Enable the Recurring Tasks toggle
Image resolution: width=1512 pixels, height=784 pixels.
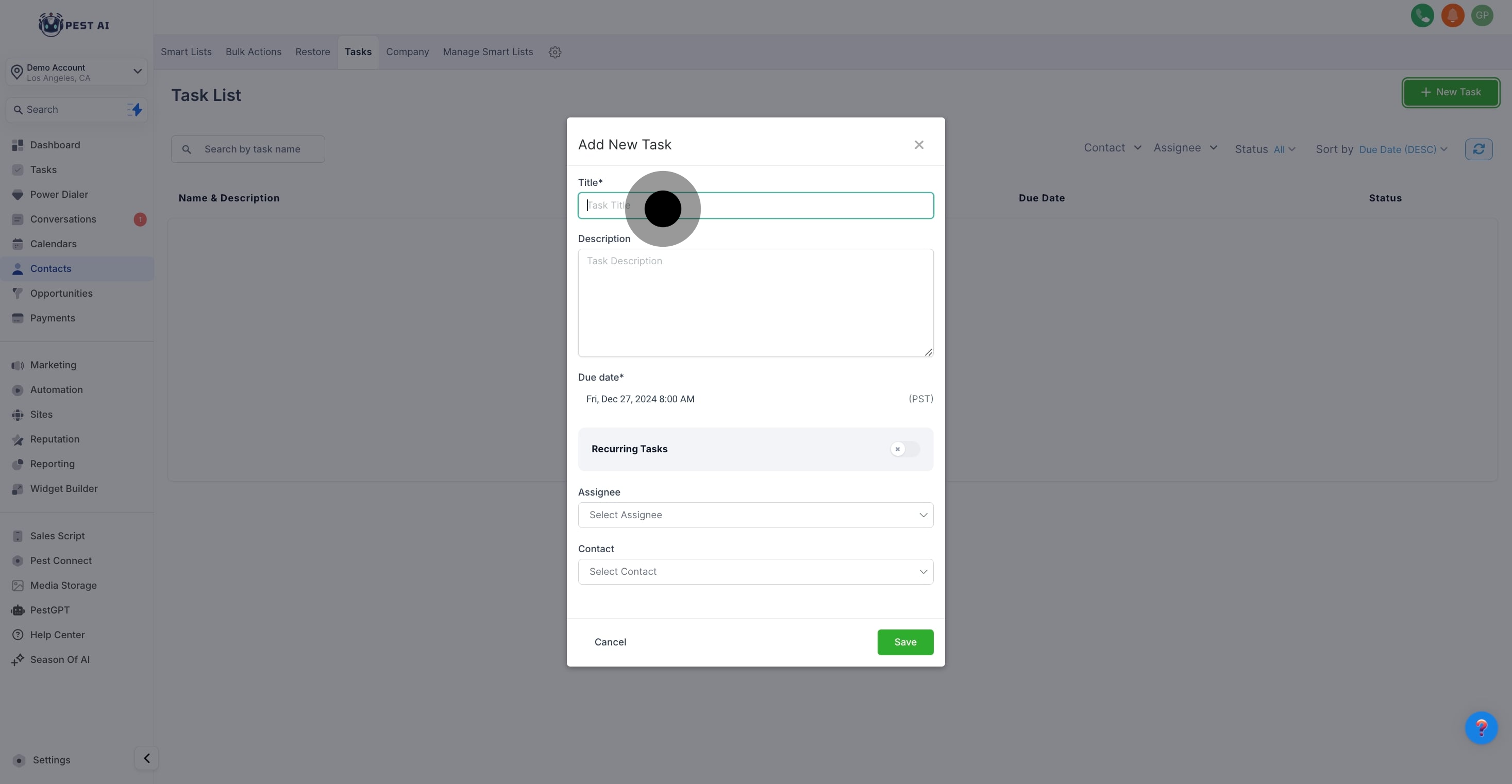(904, 449)
